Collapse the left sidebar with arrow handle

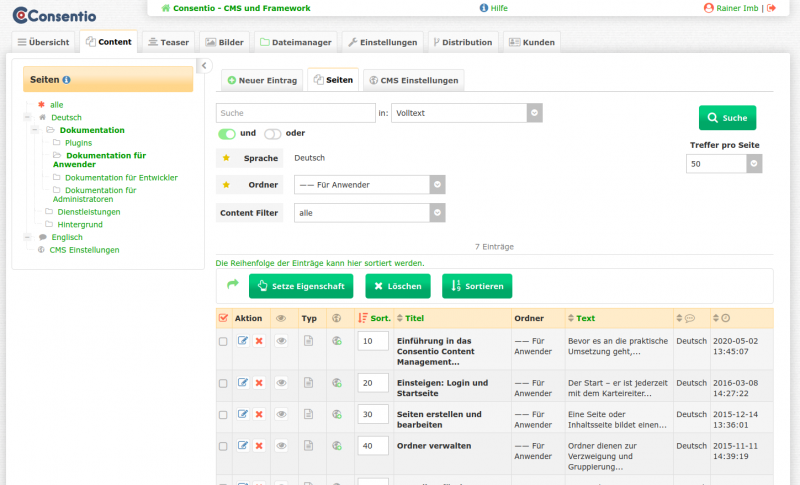click(x=204, y=66)
